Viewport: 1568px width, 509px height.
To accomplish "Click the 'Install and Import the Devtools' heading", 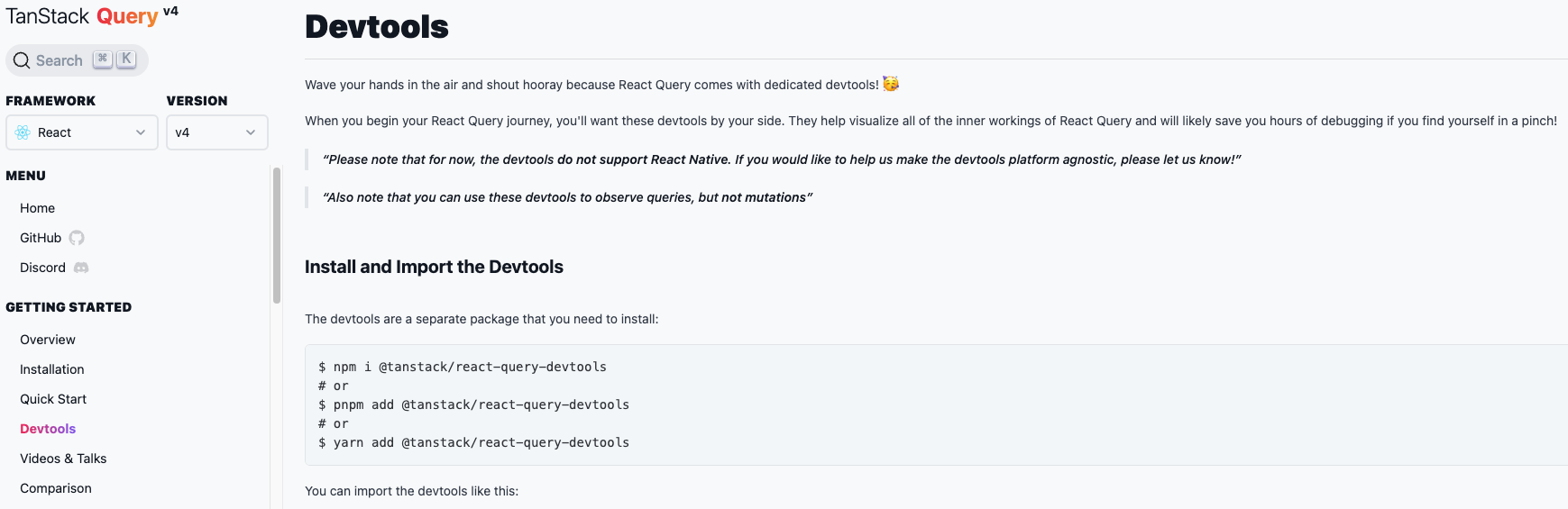I will (x=434, y=267).
